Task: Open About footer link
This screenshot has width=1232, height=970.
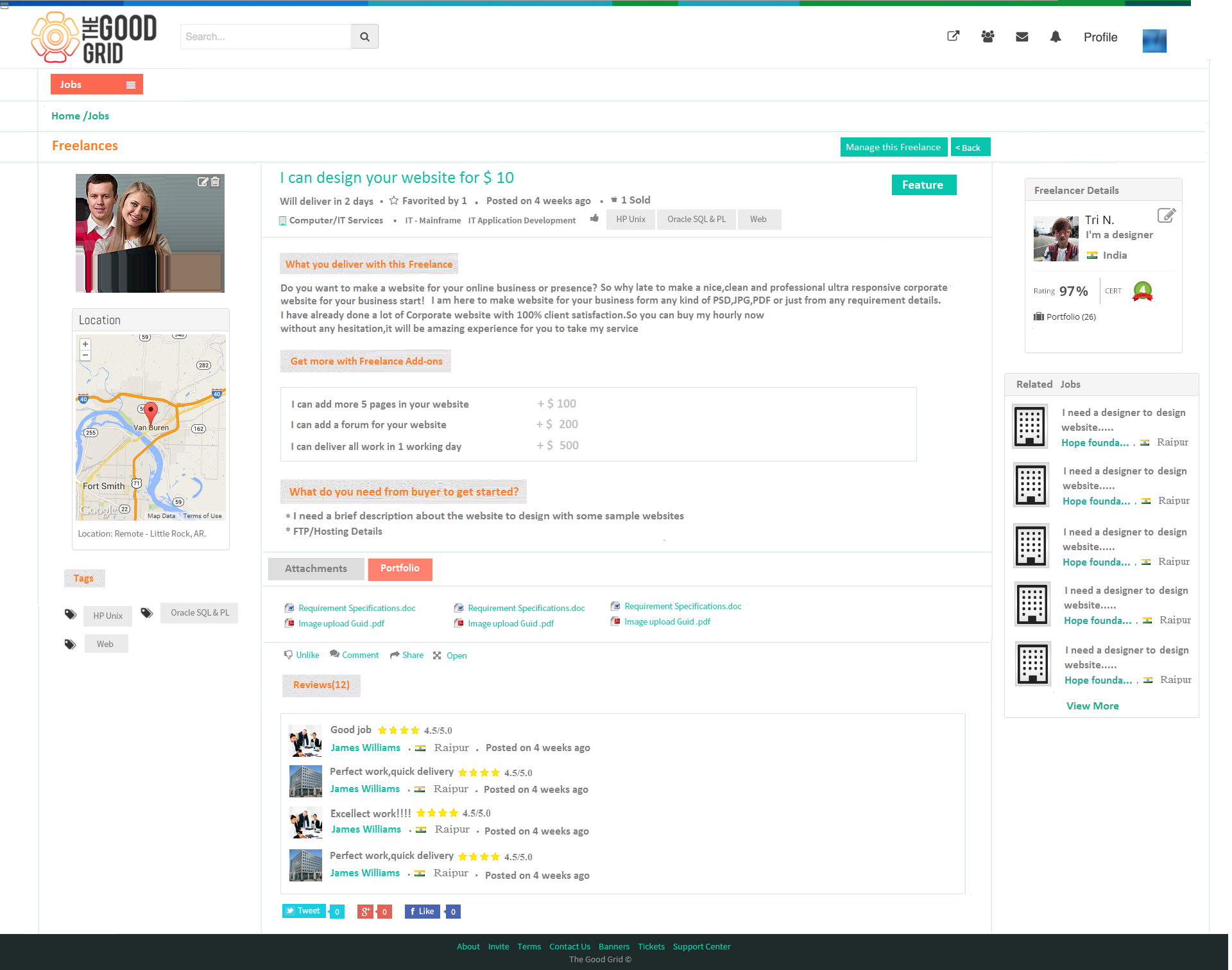Action: [468, 946]
